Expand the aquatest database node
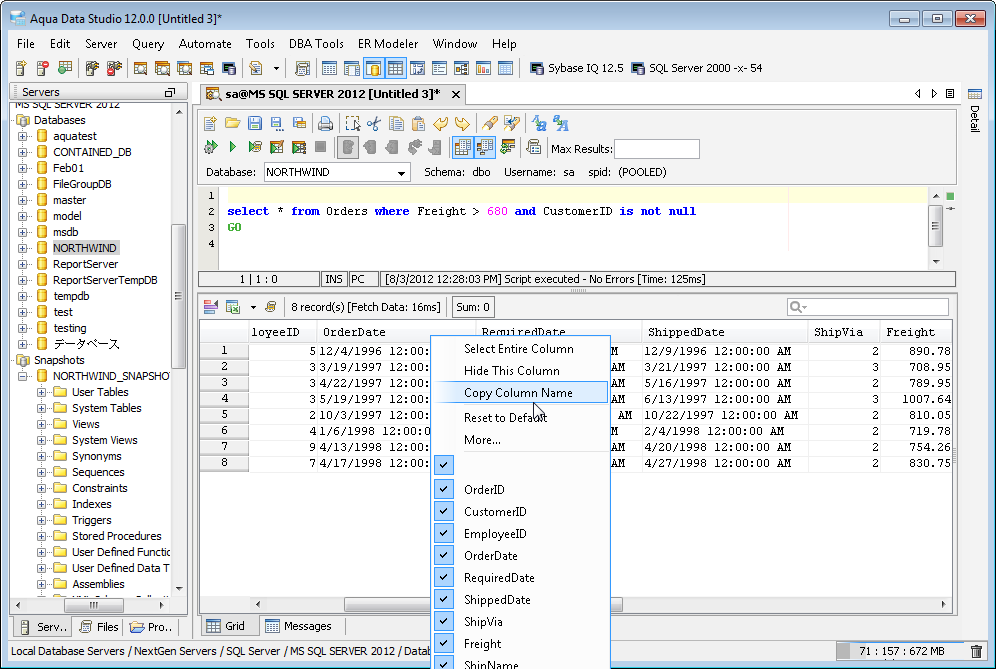 23,136
